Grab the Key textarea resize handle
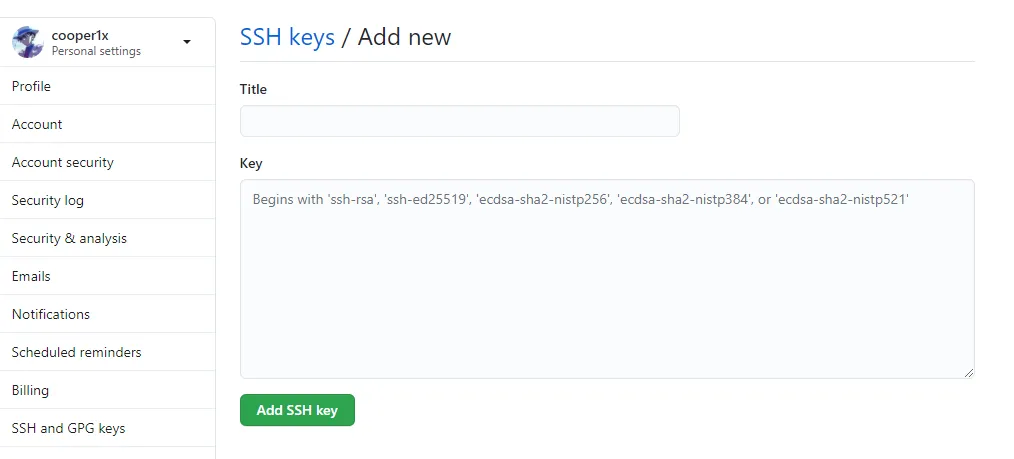The height and width of the screenshot is (459, 1014). pos(969,373)
